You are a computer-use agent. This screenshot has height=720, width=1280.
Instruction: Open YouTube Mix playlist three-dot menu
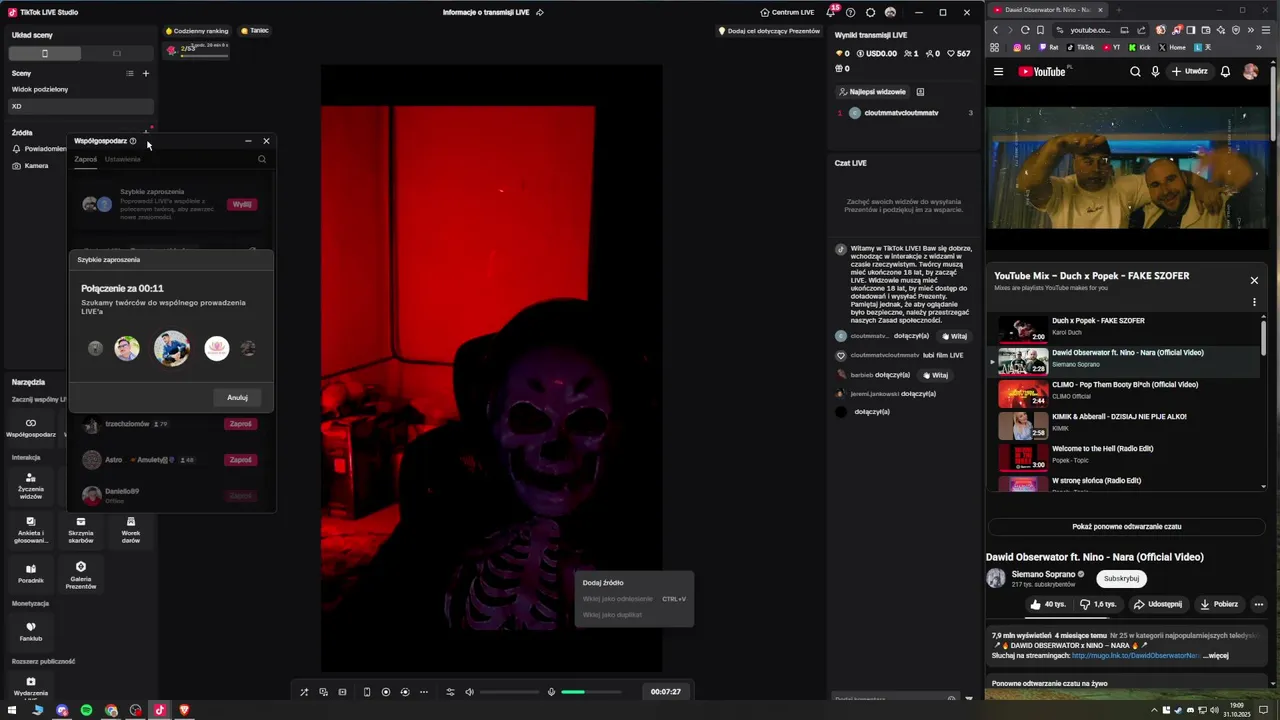pos(1254,302)
